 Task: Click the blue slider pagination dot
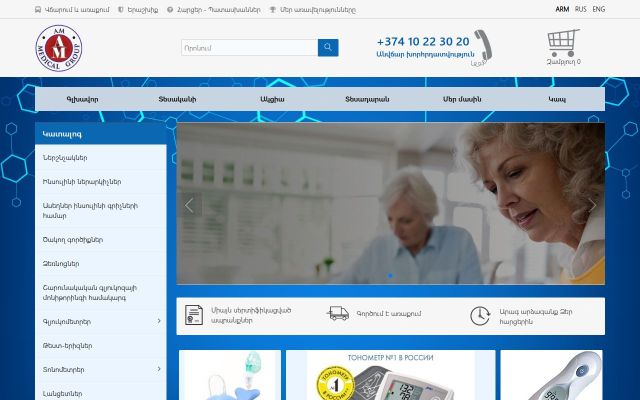390,276
